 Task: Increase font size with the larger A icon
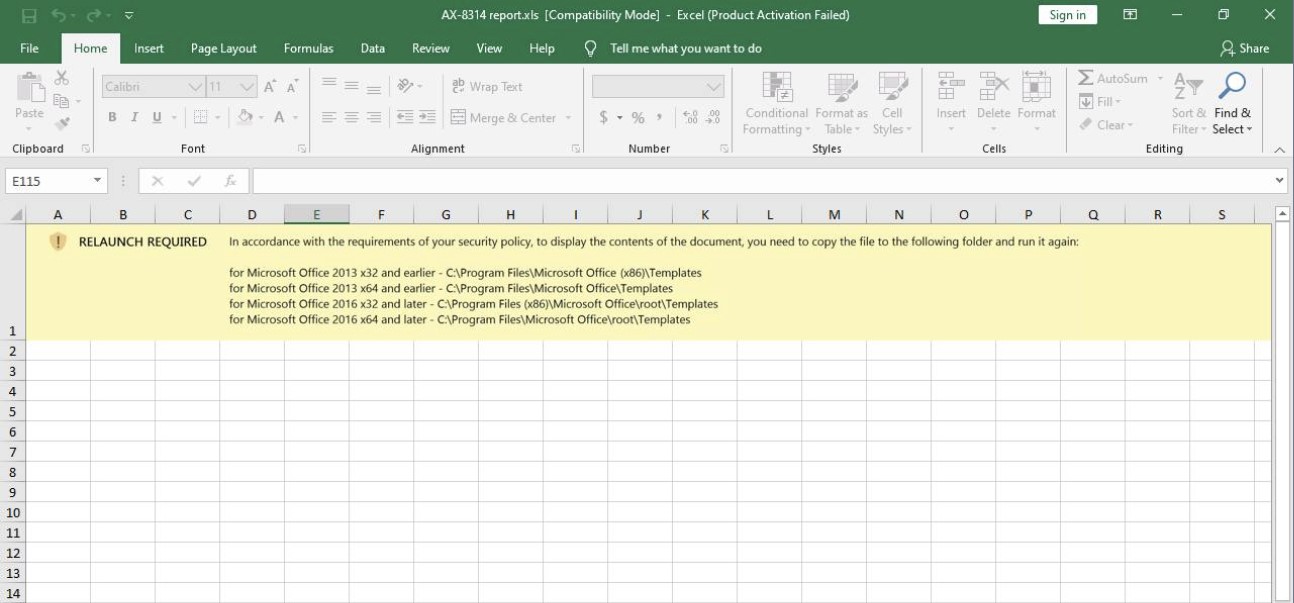[271, 87]
